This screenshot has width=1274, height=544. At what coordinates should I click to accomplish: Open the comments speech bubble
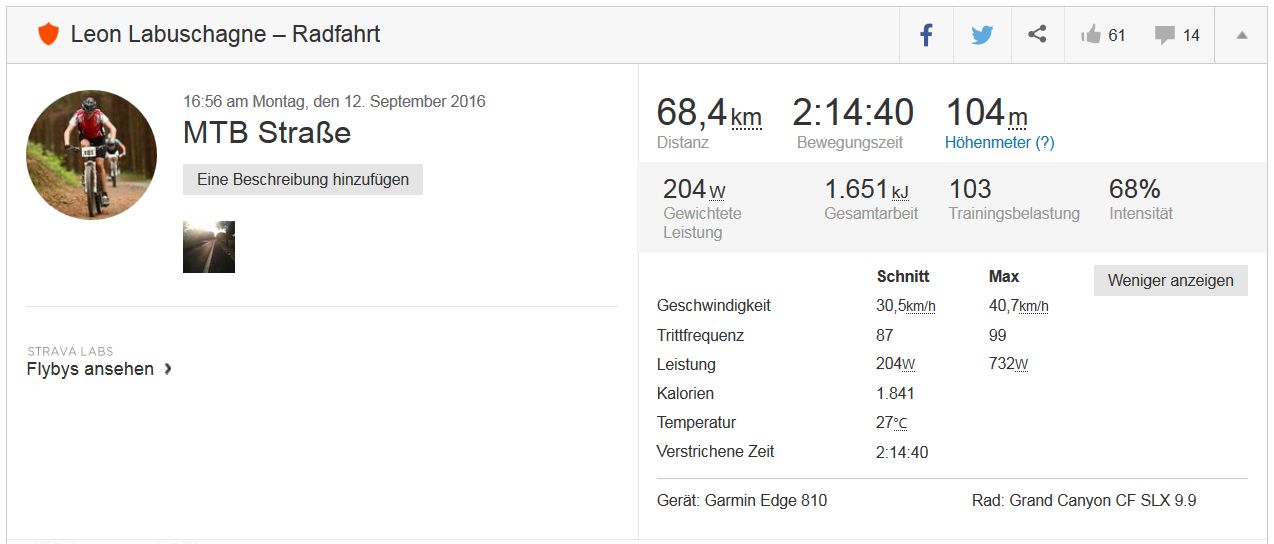click(x=1164, y=35)
